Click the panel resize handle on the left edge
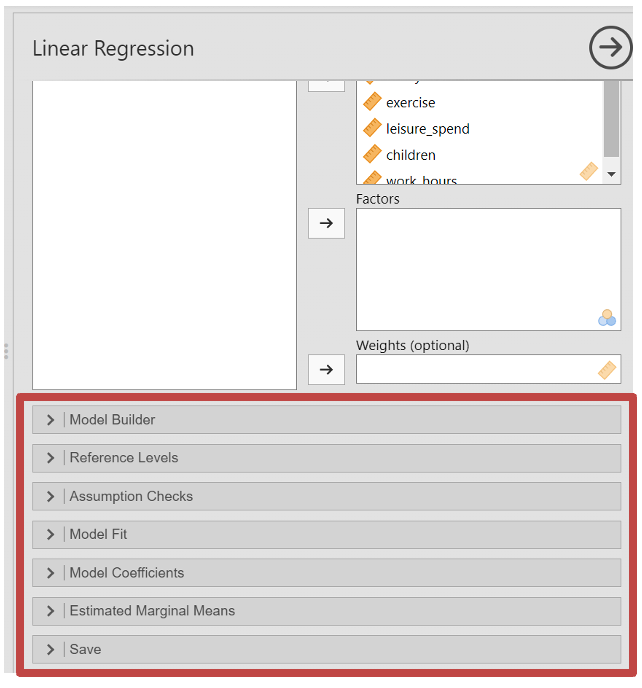Image resolution: width=642 pixels, height=688 pixels. point(6,351)
